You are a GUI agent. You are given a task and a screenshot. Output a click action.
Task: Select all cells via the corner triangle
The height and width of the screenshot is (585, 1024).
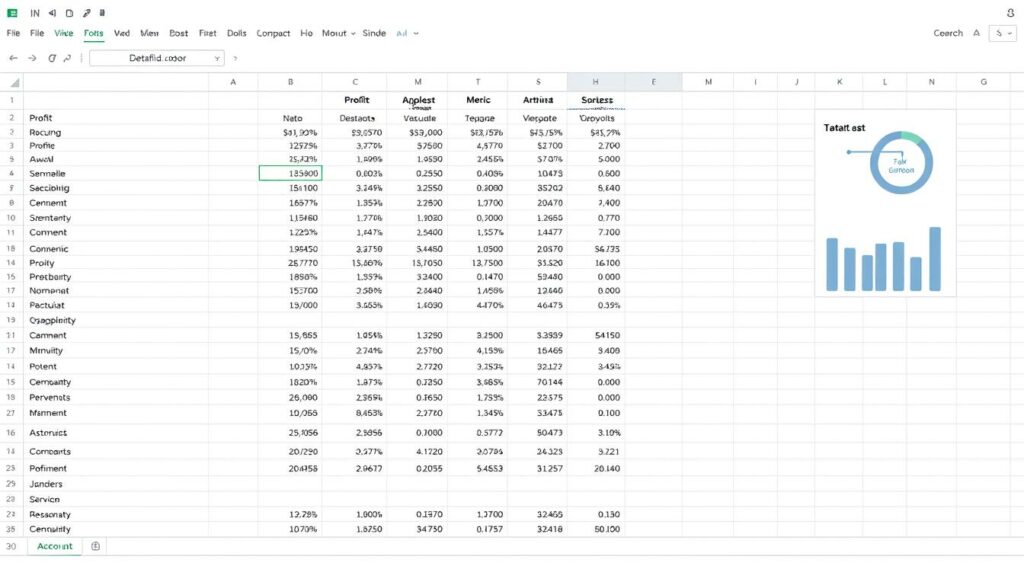(14, 82)
